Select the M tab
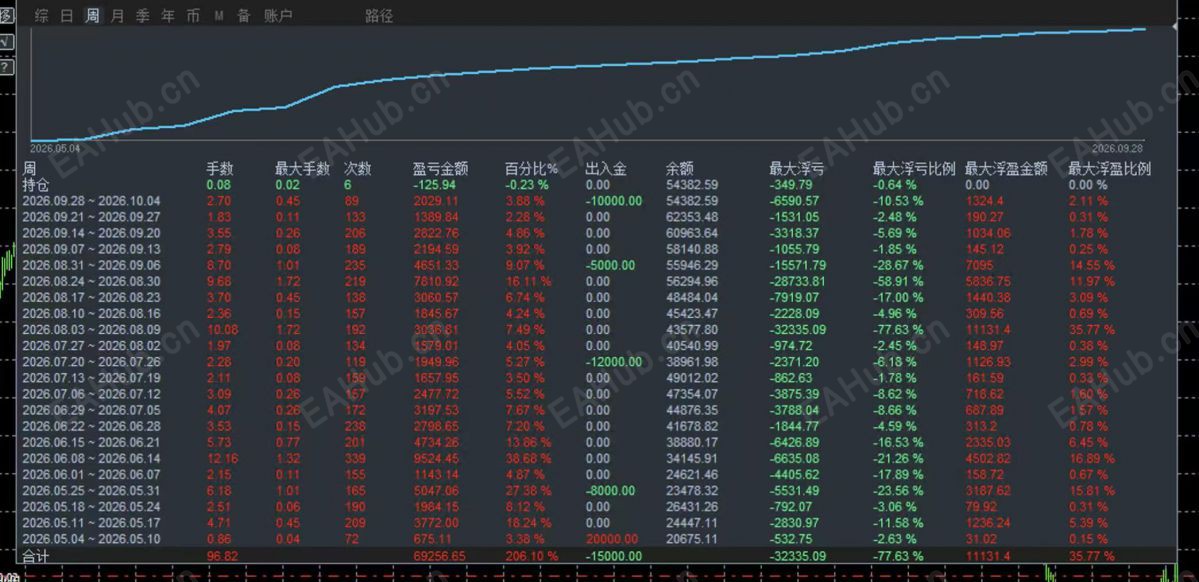This screenshot has width=1199, height=582. click(x=219, y=15)
